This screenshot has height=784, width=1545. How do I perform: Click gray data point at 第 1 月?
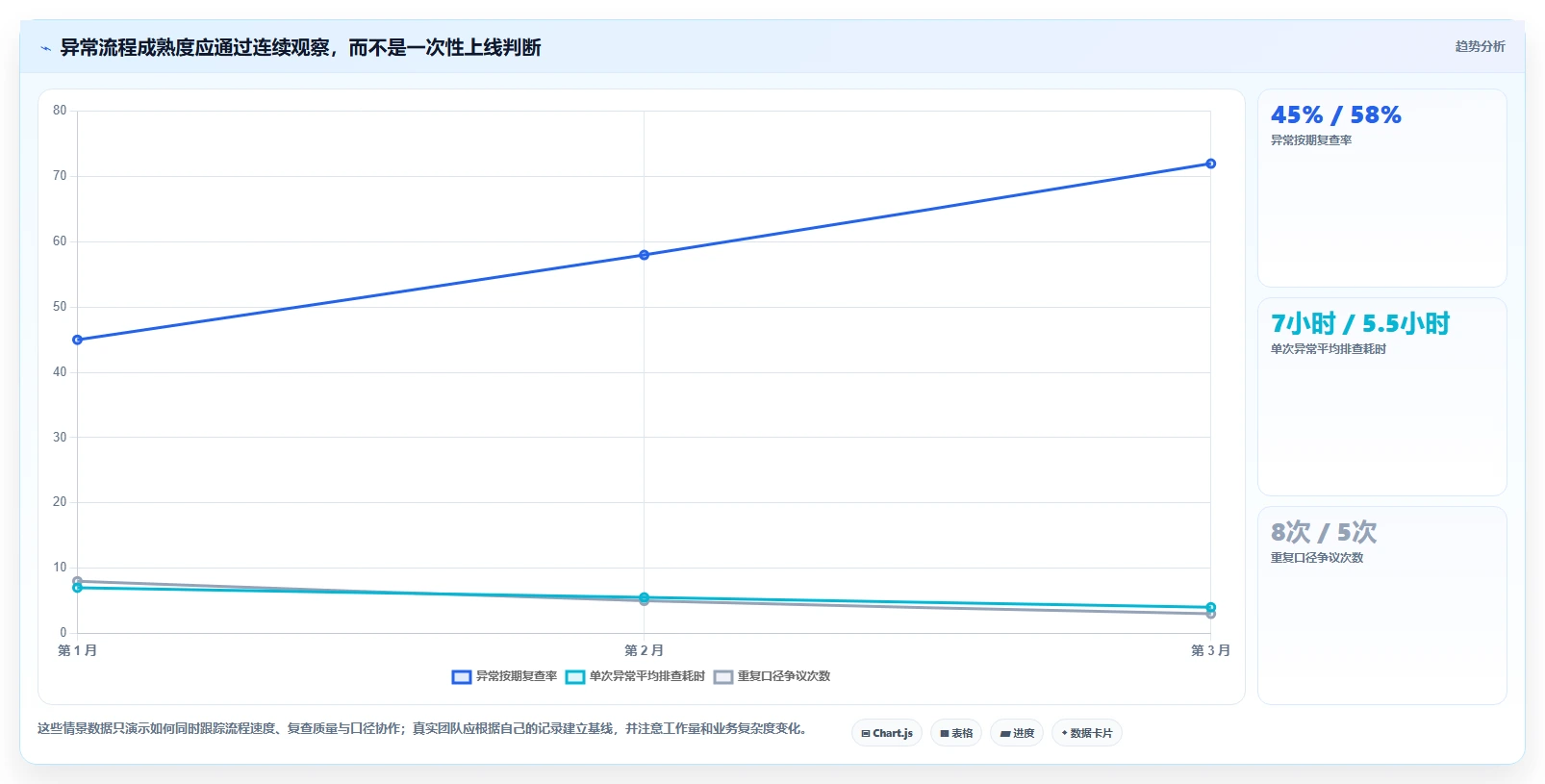tap(77, 580)
